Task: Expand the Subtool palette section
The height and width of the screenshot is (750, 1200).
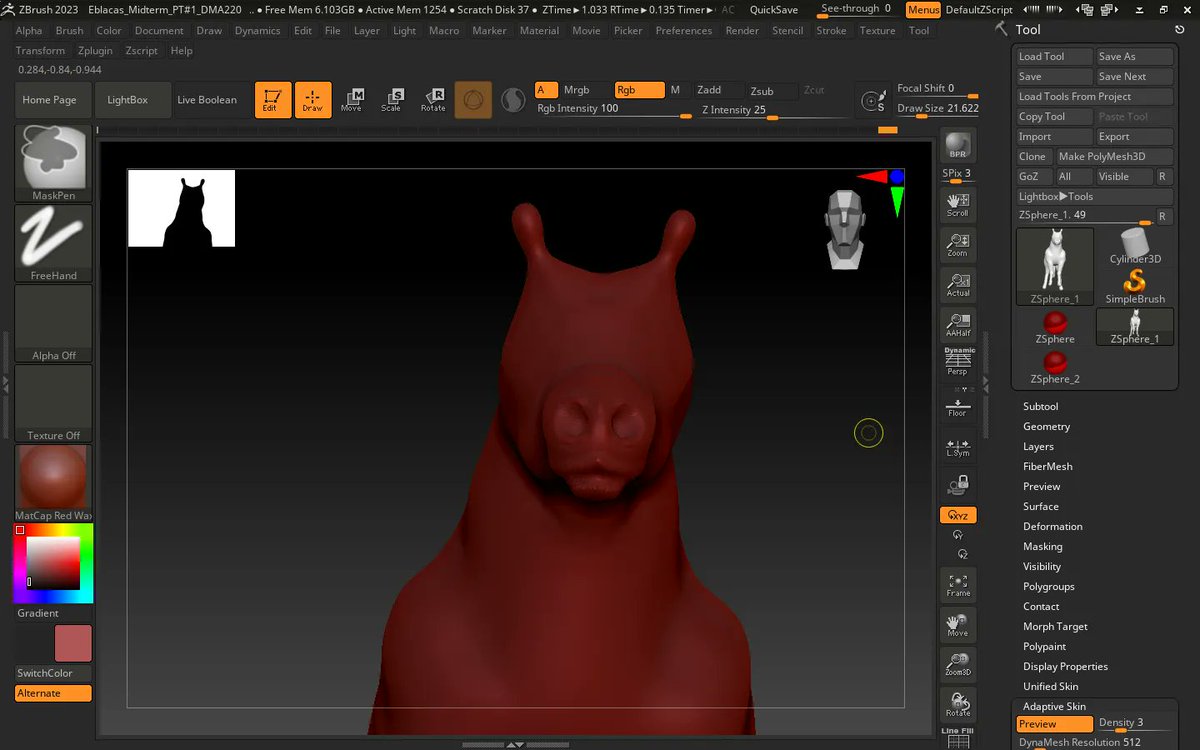Action: [x=1040, y=406]
